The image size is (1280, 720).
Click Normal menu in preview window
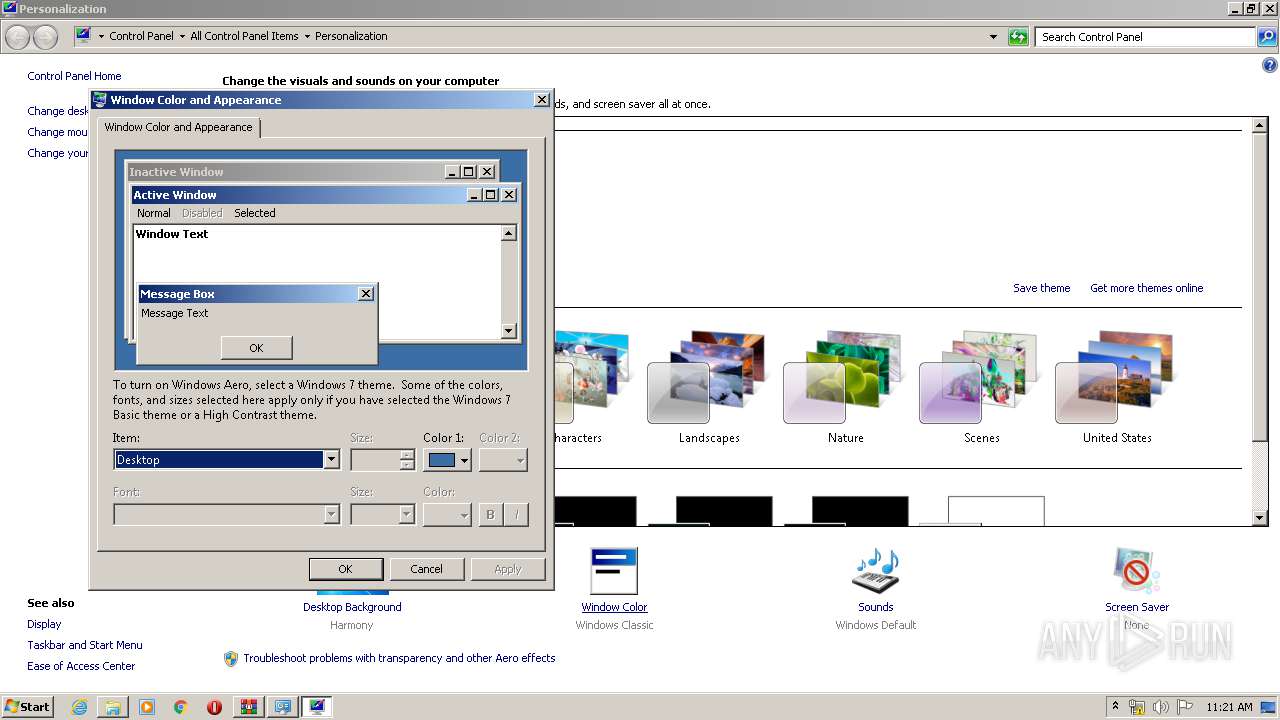point(154,213)
